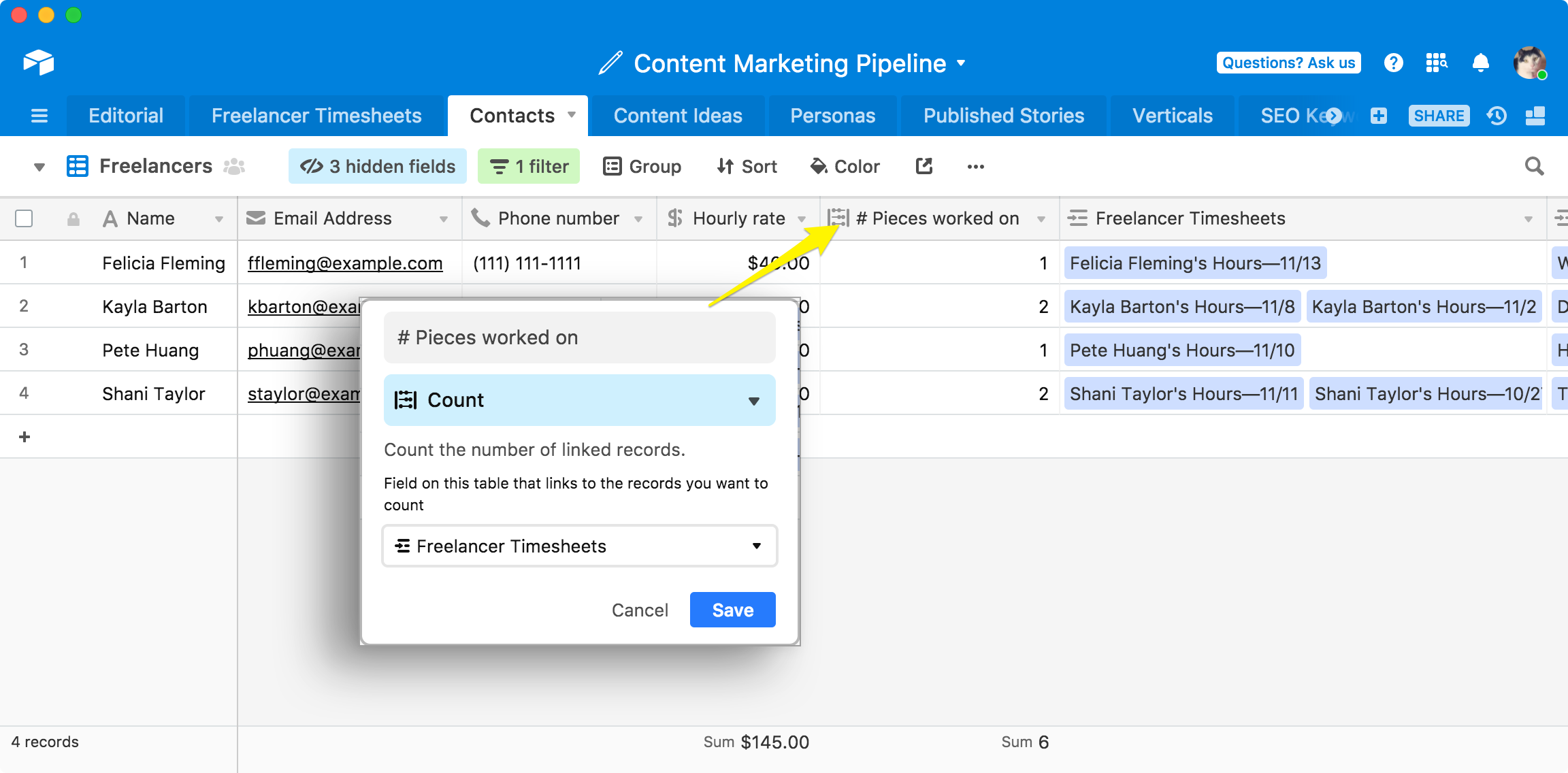This screenshot has width=1568, height=773.
Task: Switch to the Published Stories tab
Action: (1004, 116)
